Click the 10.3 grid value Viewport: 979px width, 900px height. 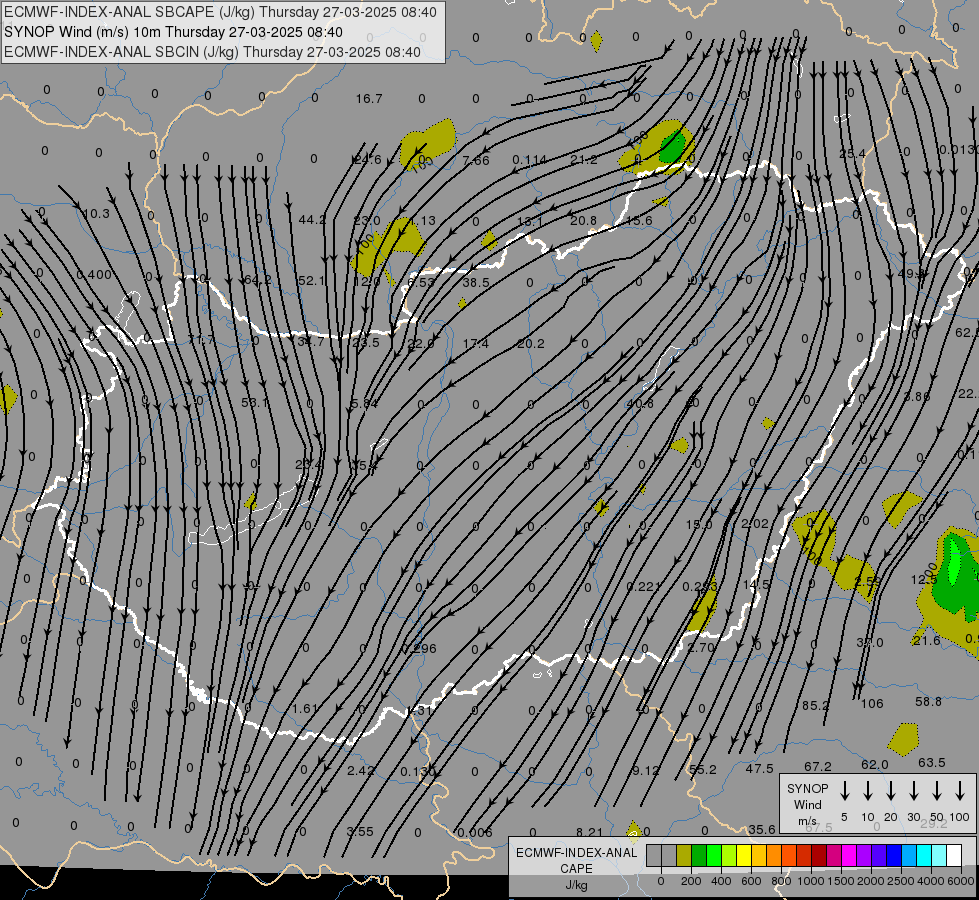click(x=96, y=214)
